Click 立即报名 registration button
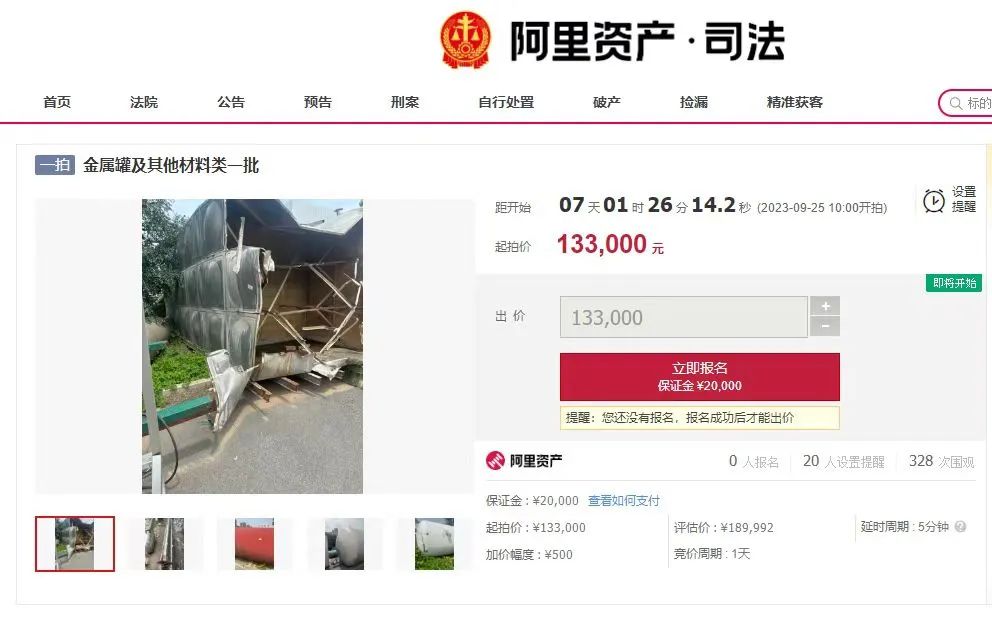 [700, 377]
